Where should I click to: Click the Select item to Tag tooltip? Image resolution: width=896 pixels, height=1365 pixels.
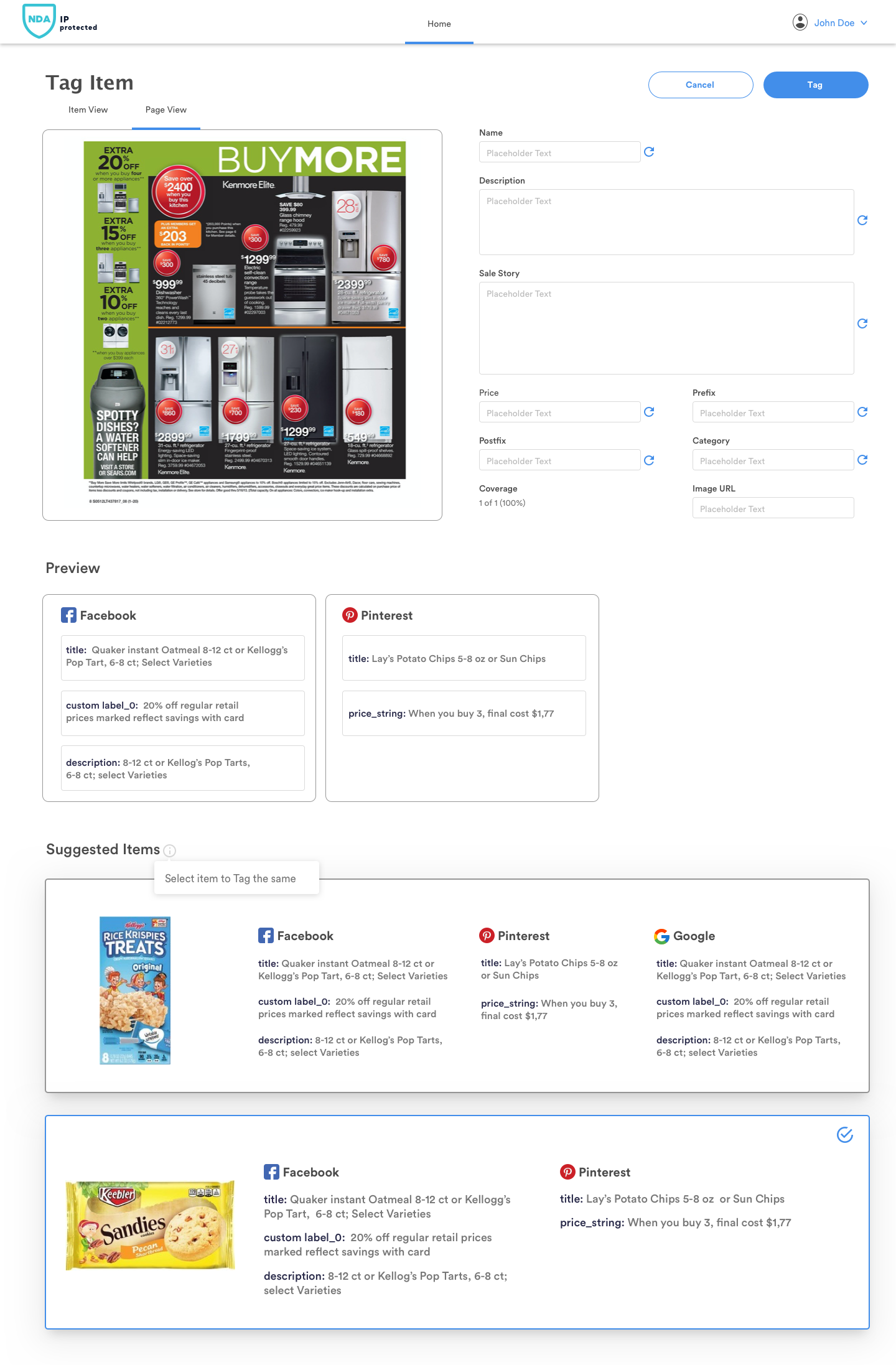click(x=236, y=878)
